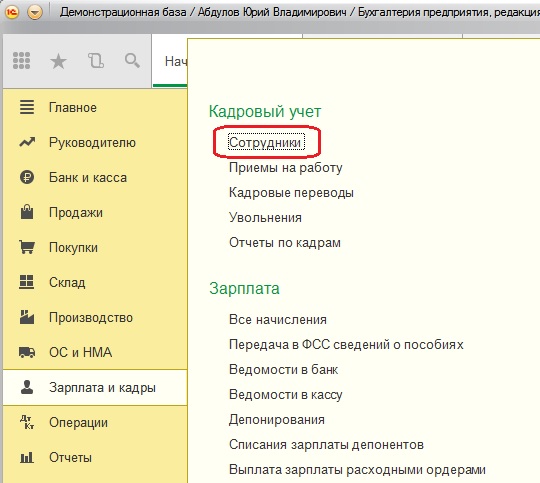Click the search magnifier icon

tap(132, 61)
